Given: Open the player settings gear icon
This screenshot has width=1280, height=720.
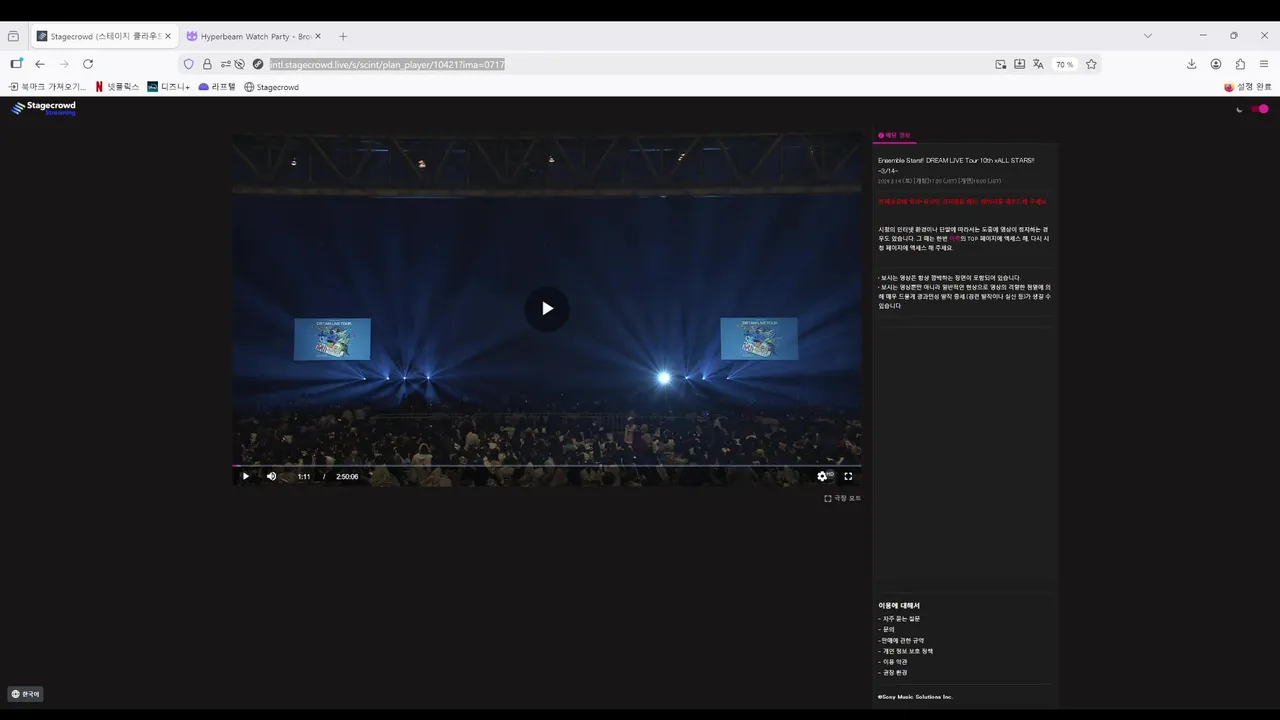Looking at the screenshot, I should coord(822,476).
